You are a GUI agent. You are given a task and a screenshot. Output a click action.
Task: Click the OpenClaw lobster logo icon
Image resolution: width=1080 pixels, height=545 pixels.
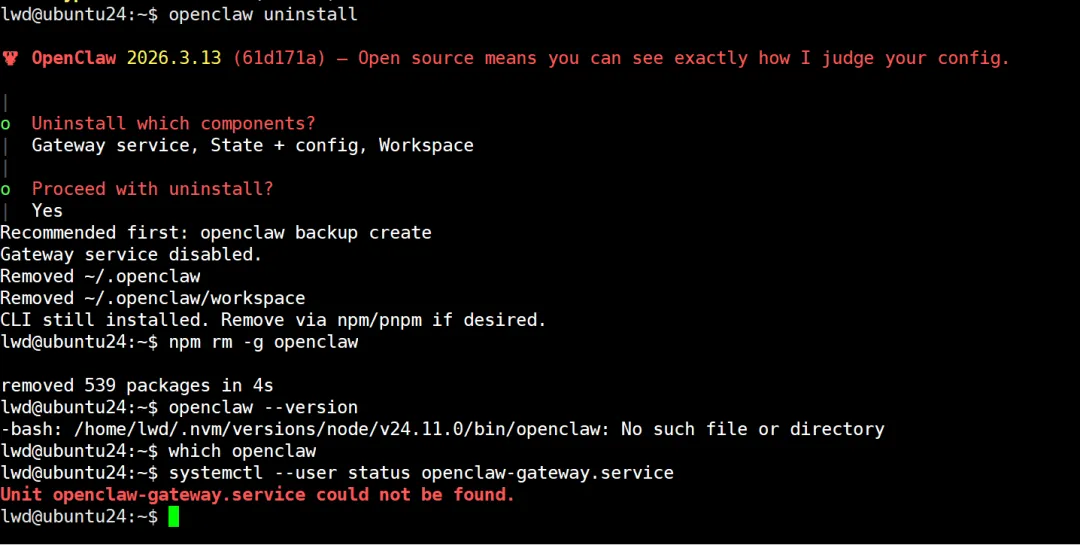click(x=10, y=58)
